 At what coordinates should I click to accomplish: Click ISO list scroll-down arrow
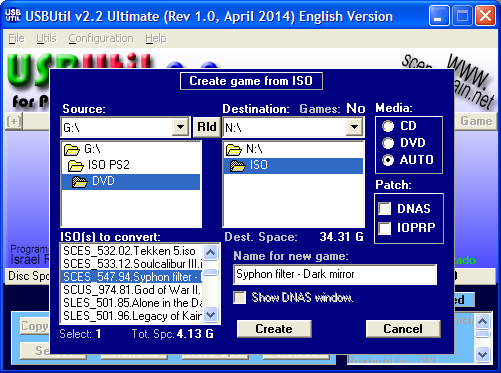click(211, 314)
